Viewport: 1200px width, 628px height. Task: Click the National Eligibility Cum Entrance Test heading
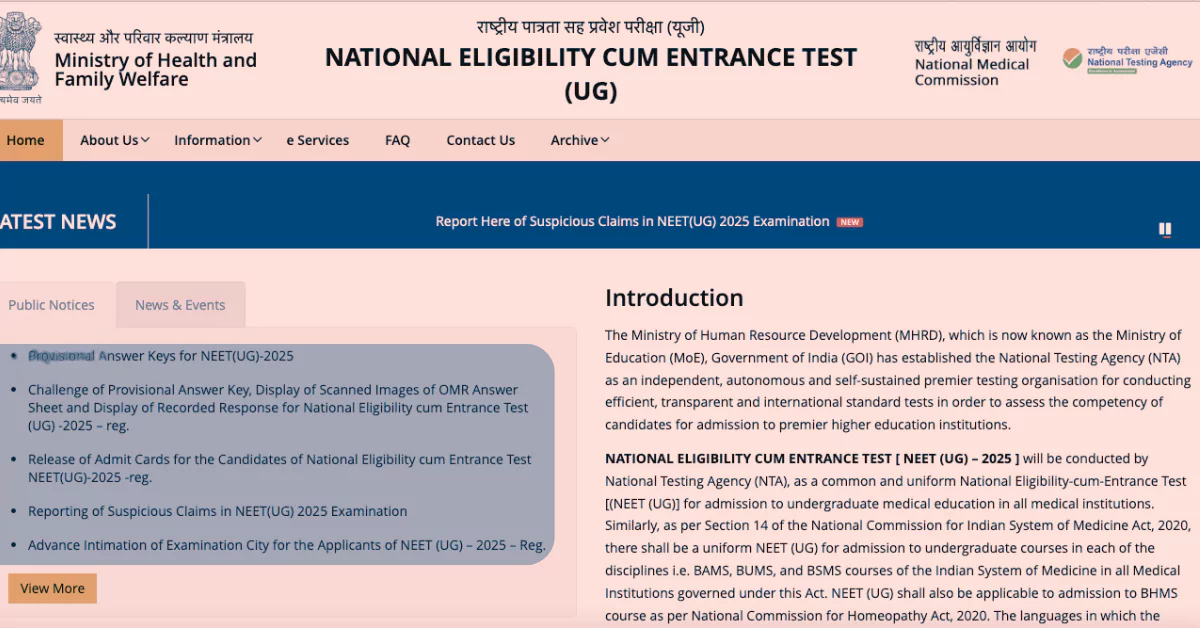point(591,74)
